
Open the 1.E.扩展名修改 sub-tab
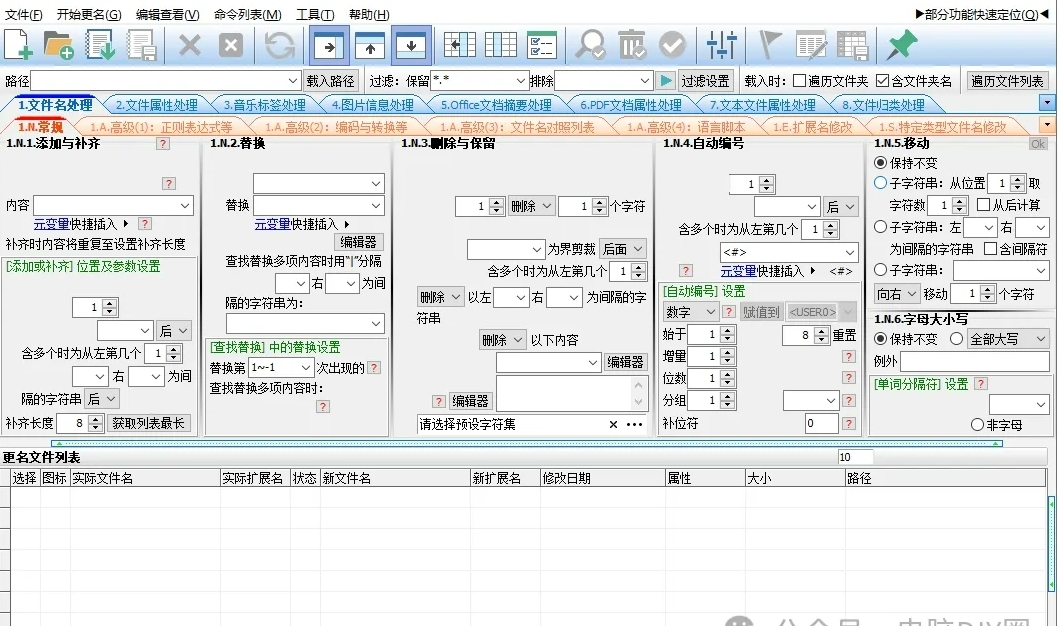coord(813,127)
